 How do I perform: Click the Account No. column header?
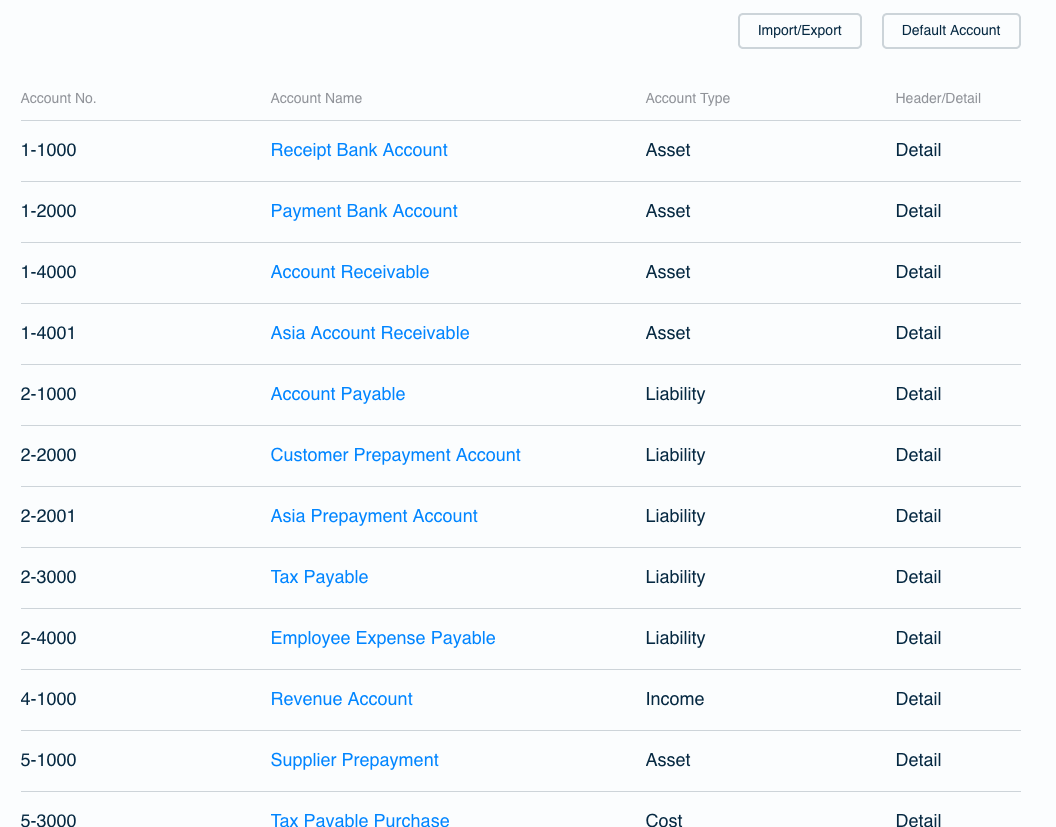point(59,98)
